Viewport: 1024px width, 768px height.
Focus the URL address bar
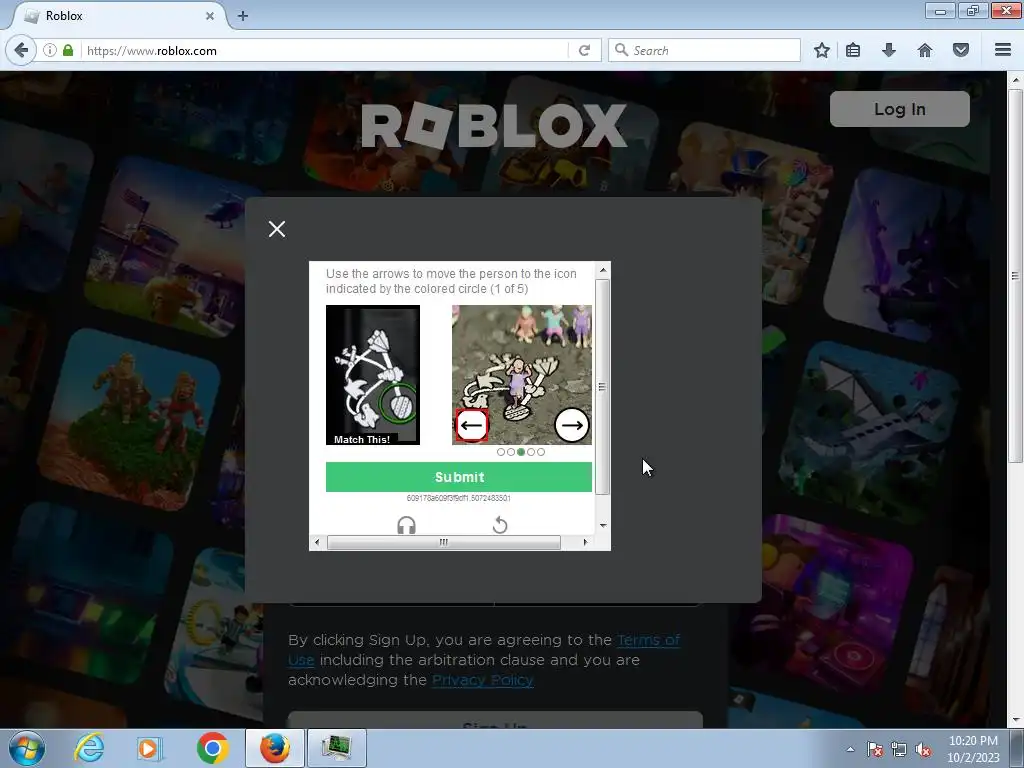(325, 50)
